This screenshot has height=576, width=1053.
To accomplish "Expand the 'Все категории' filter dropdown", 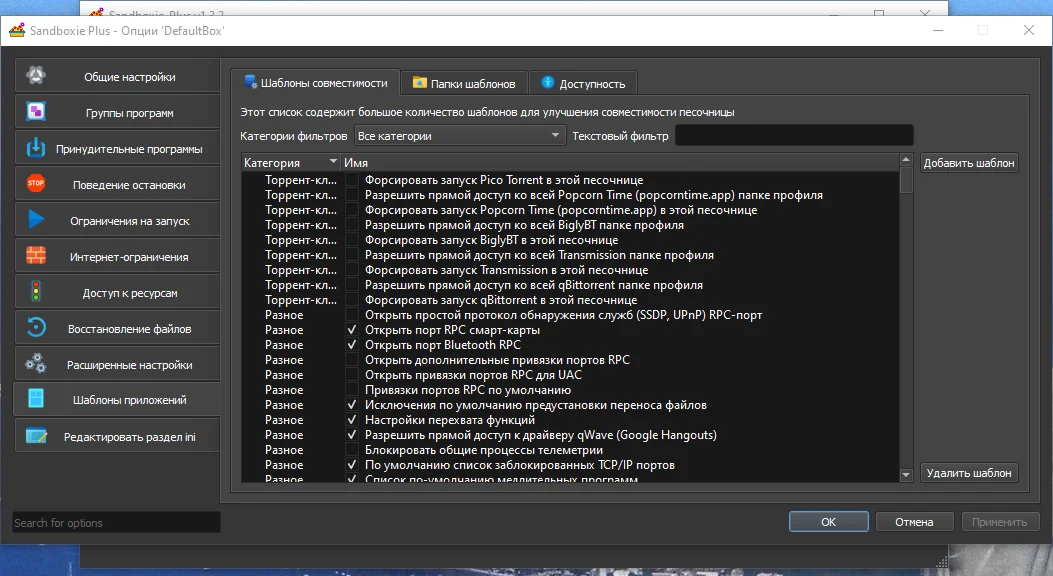I will (x=460, y=136).
